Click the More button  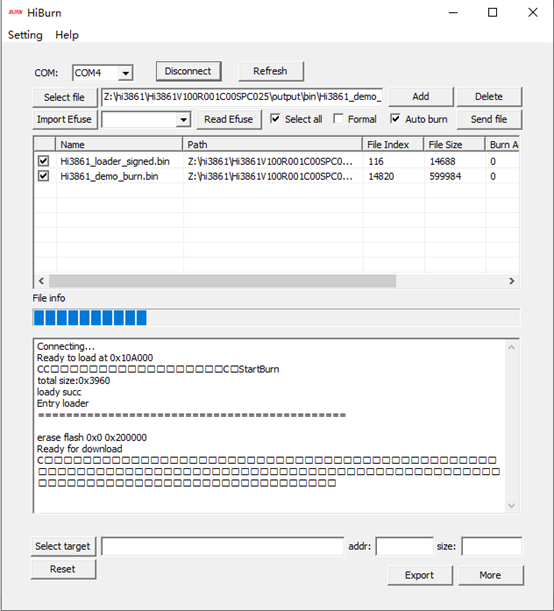pos(490,576)
